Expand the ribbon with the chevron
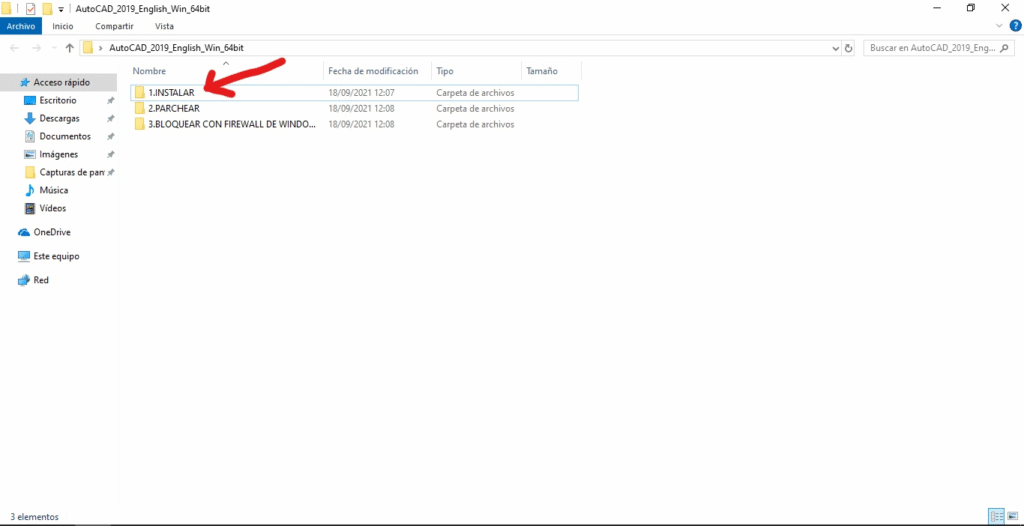Viewport: 1024px width, 526px height. (x=999, y=26)
